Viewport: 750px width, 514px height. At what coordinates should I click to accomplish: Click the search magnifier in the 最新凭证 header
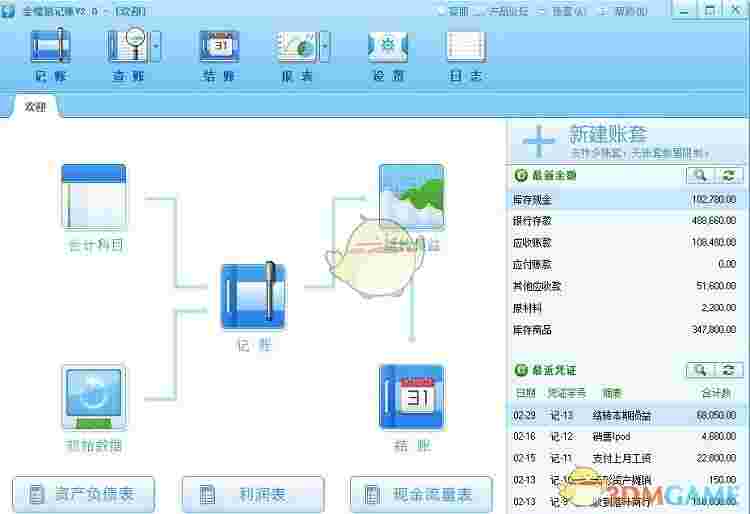(x=700, y=370)
